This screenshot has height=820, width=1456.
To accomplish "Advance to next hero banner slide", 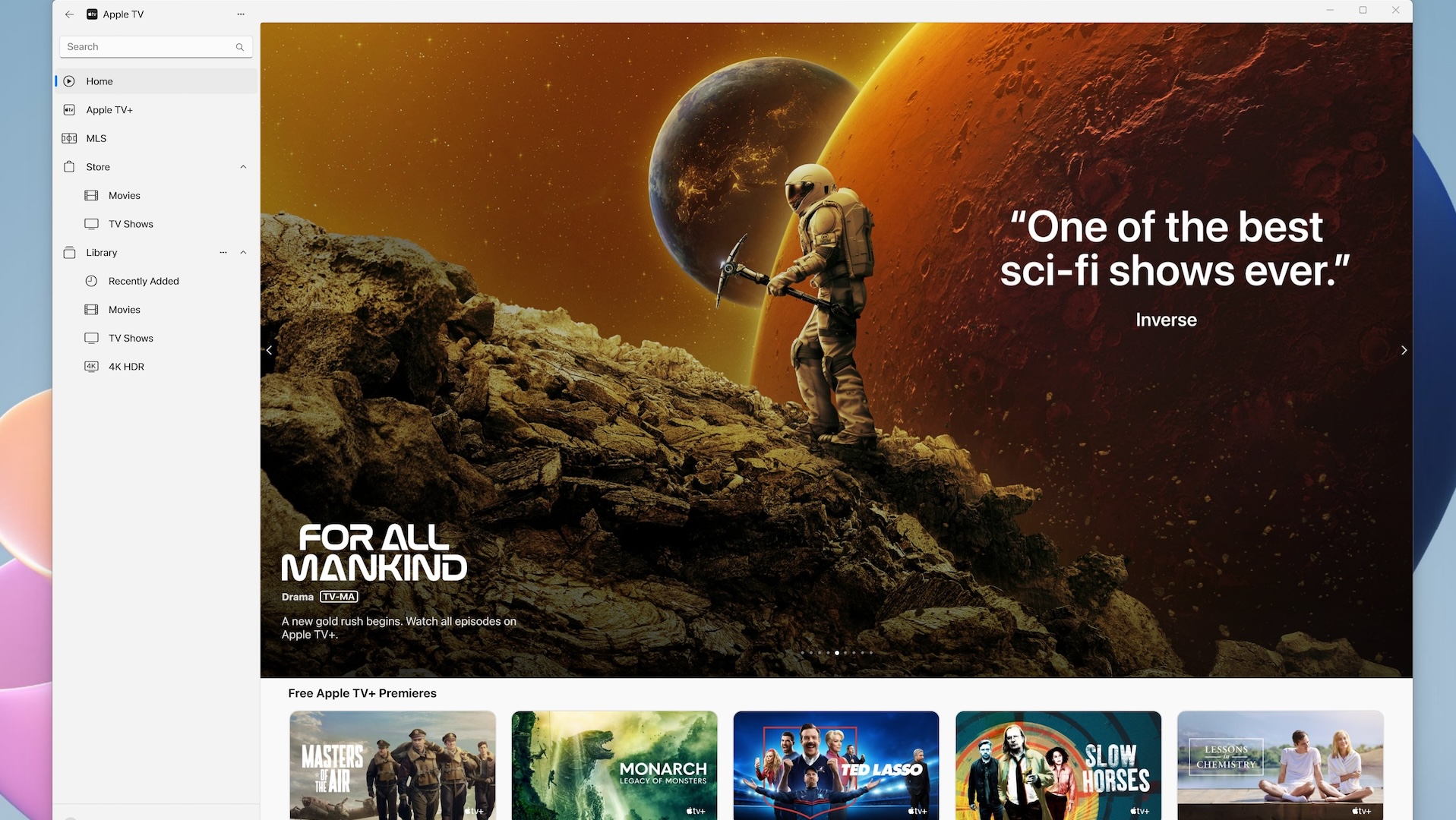I will 1404,350.
